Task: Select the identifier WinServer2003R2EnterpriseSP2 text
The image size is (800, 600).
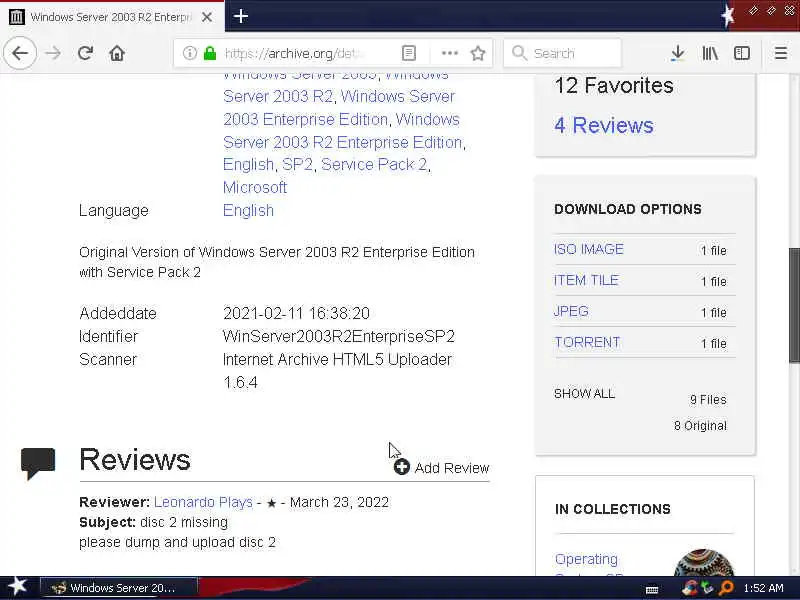Action: click(339, 336)
